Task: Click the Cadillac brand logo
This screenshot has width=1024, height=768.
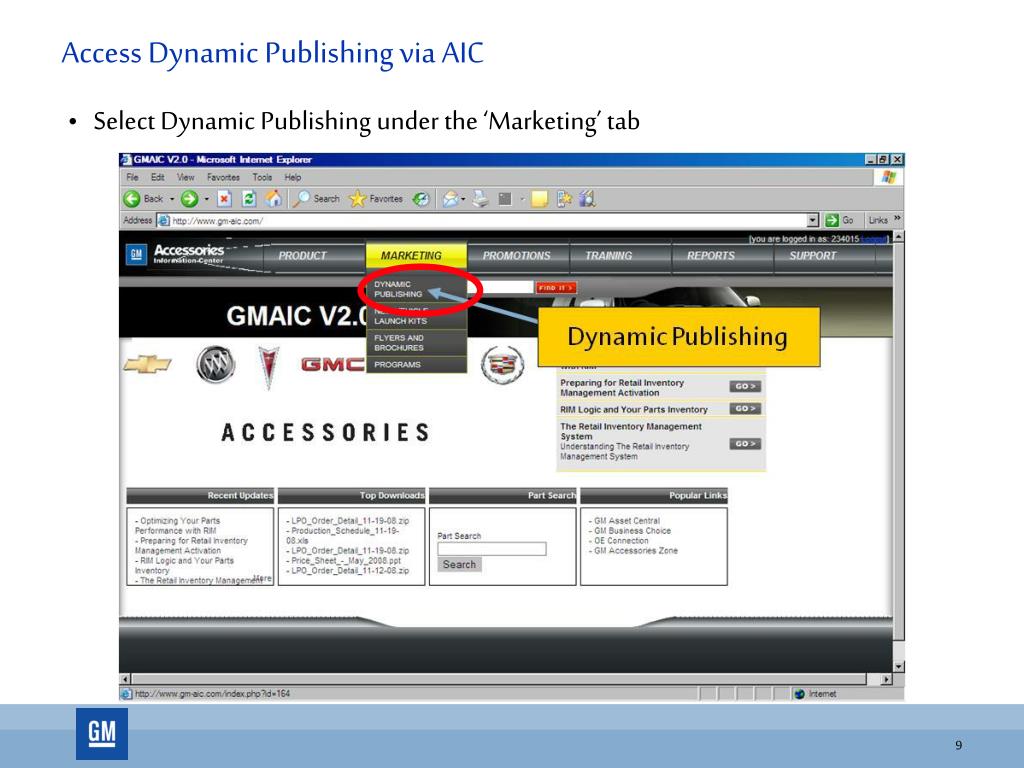Action: coord(502,364)
